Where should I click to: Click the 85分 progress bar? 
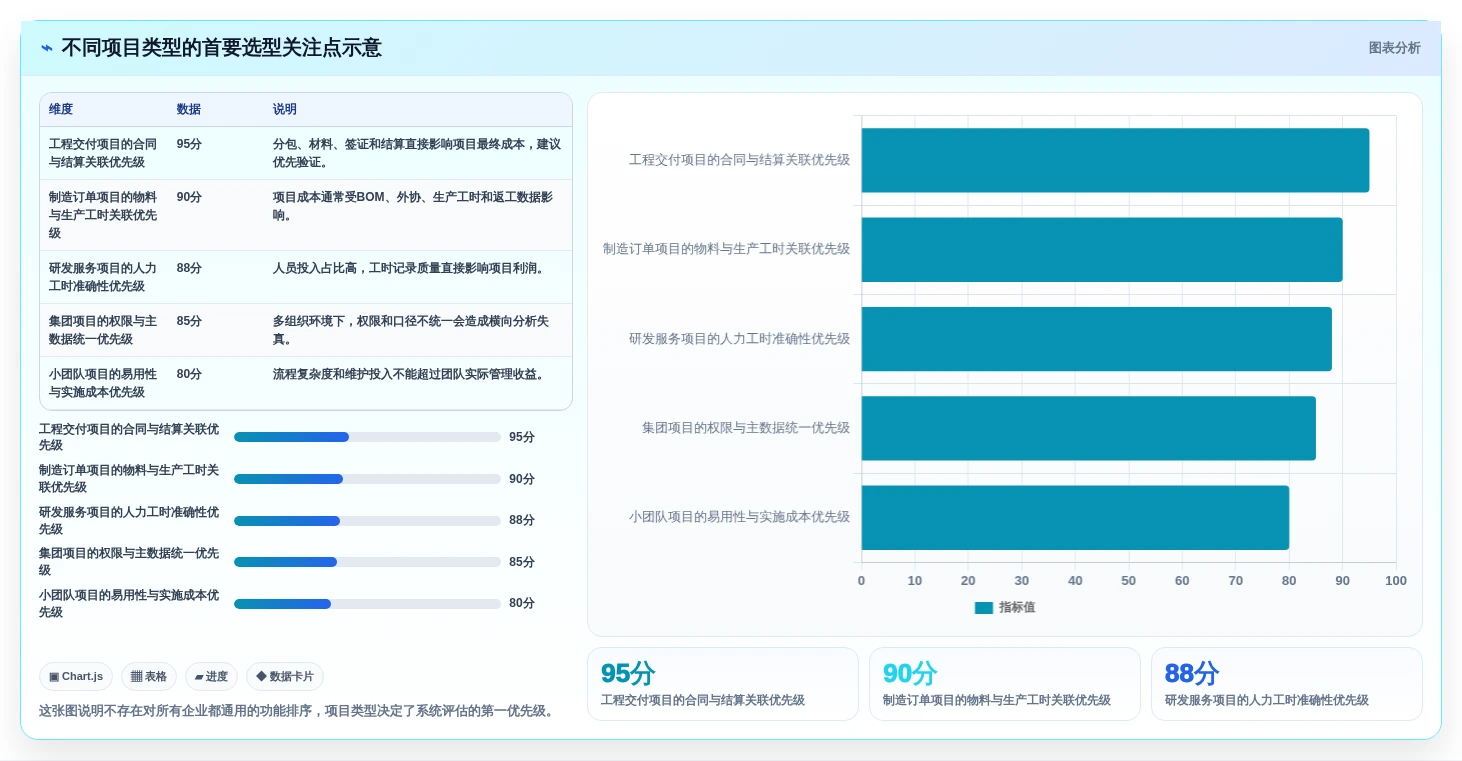point(367,562)
